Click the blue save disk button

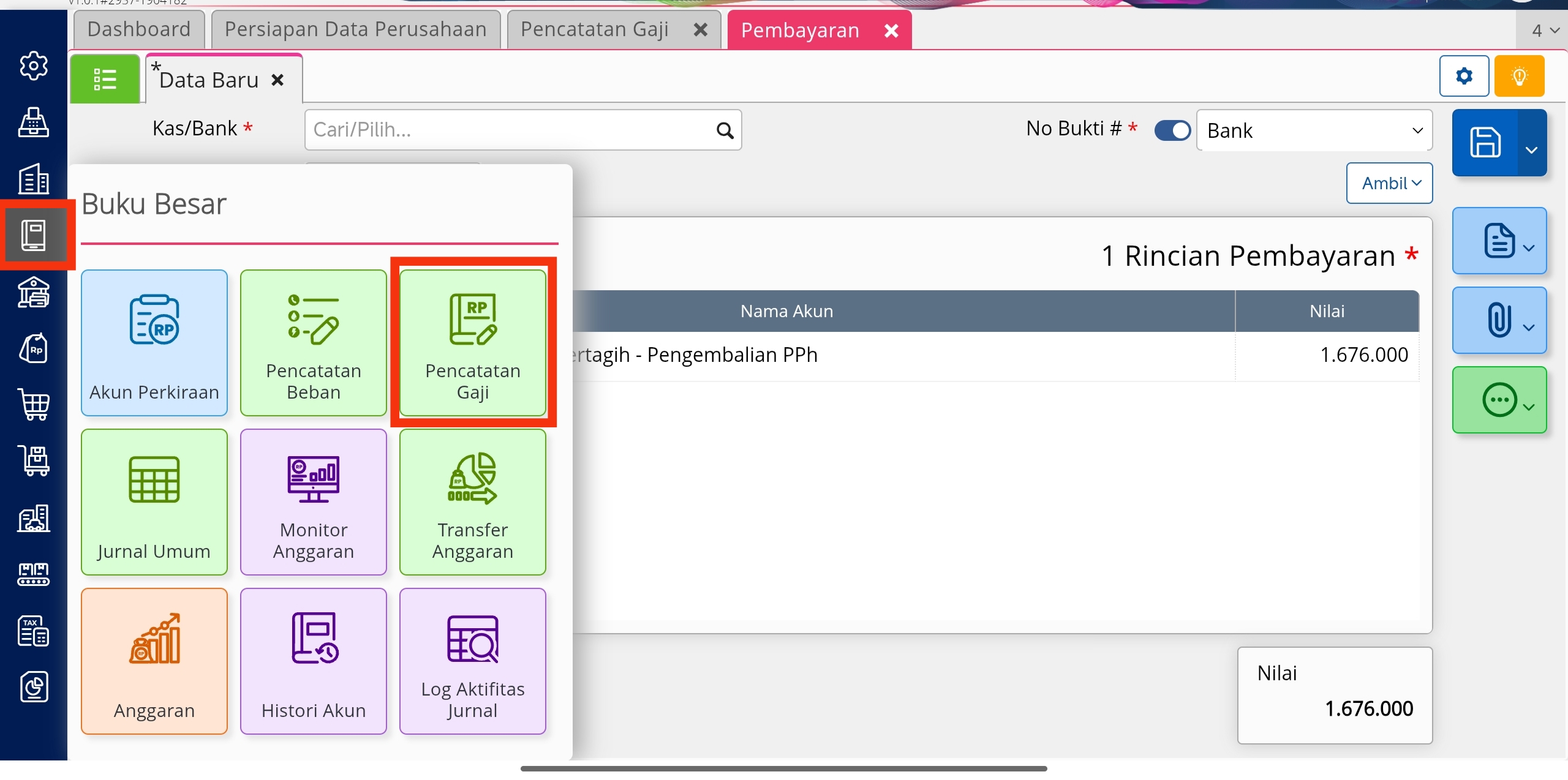click(1485, 143)
